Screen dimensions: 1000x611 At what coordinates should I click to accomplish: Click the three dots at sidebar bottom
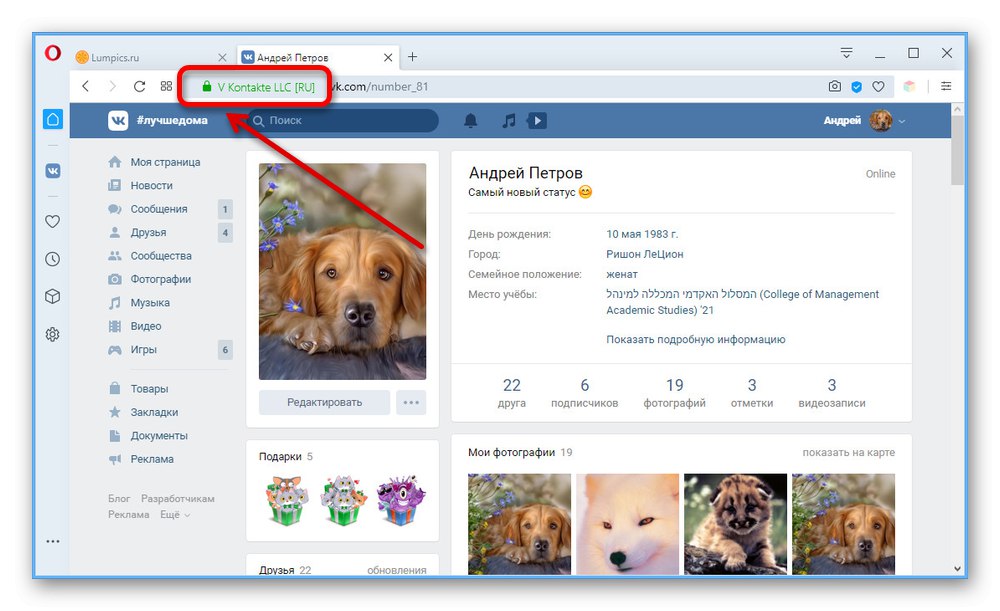click(53, 541)
